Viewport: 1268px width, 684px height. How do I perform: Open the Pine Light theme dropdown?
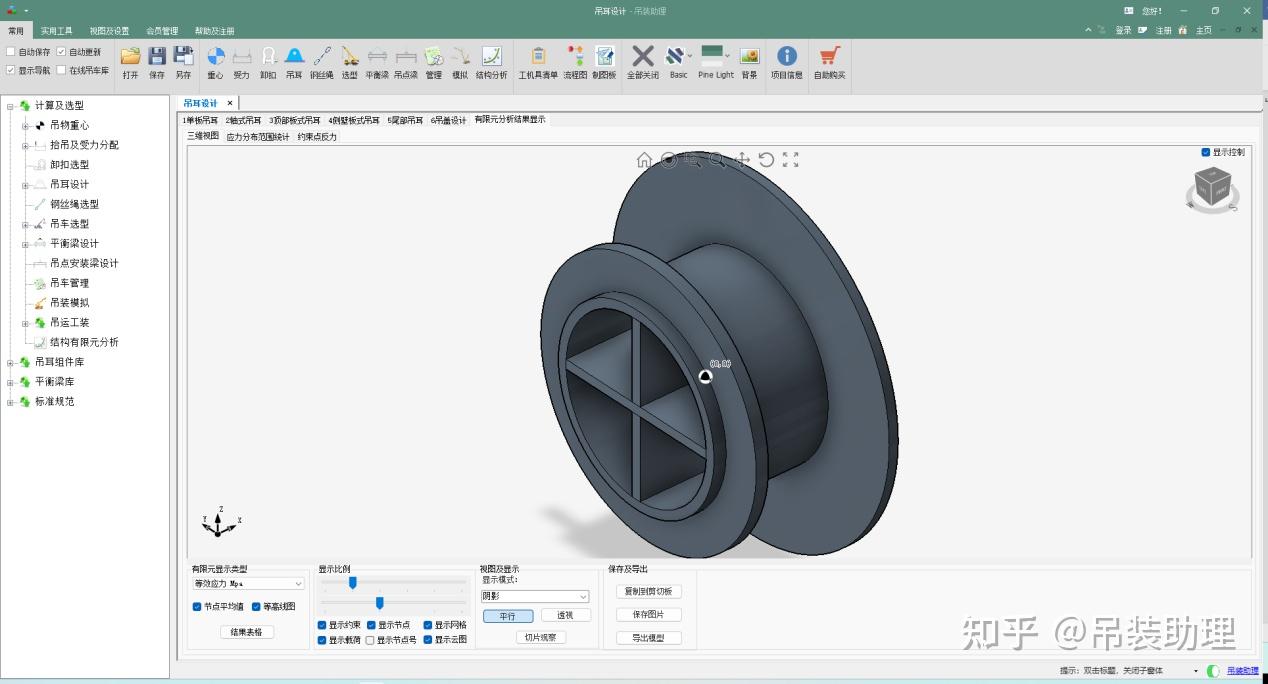click(x=727, y=56)
